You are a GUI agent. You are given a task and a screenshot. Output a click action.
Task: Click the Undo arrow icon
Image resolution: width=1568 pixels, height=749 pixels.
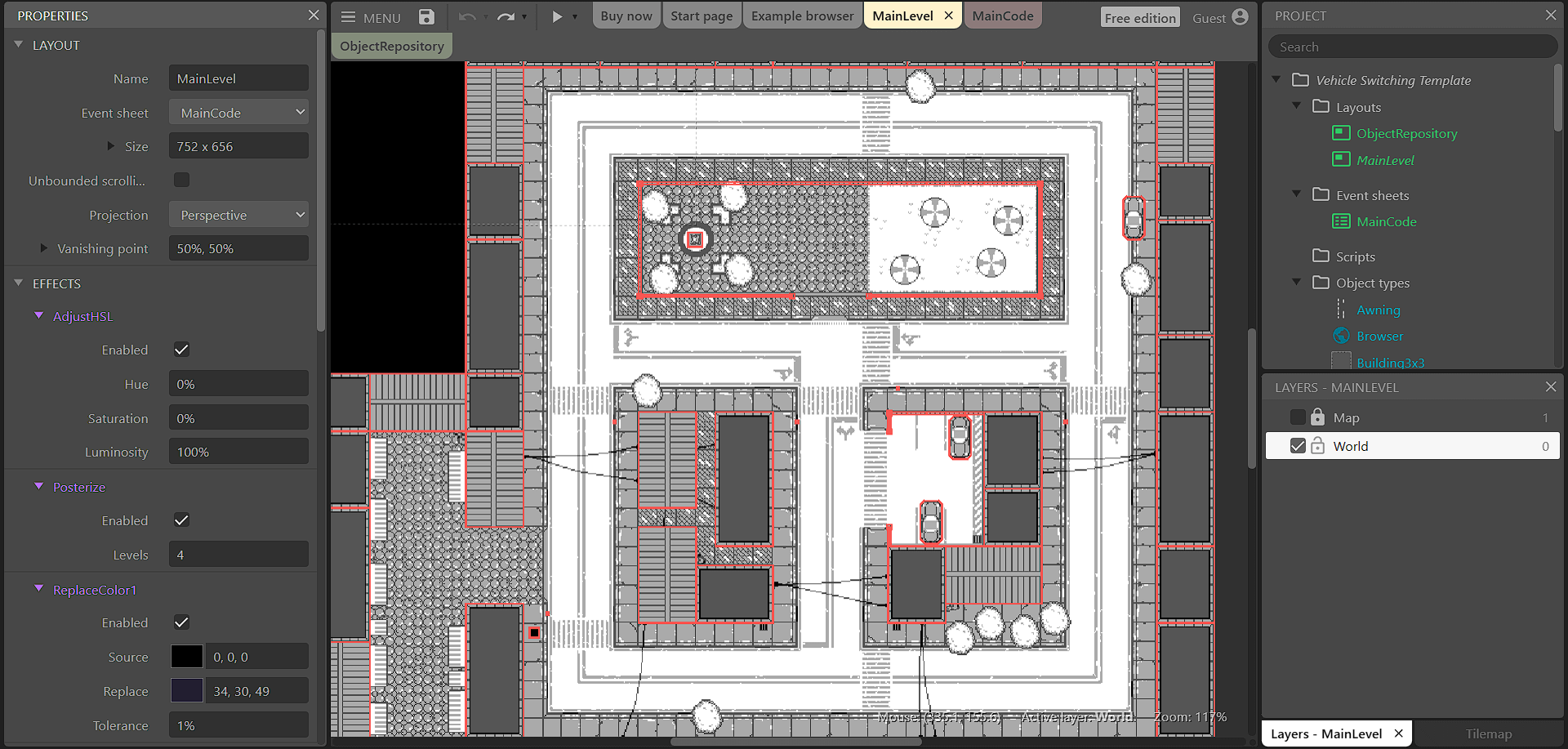coord(466,16)
